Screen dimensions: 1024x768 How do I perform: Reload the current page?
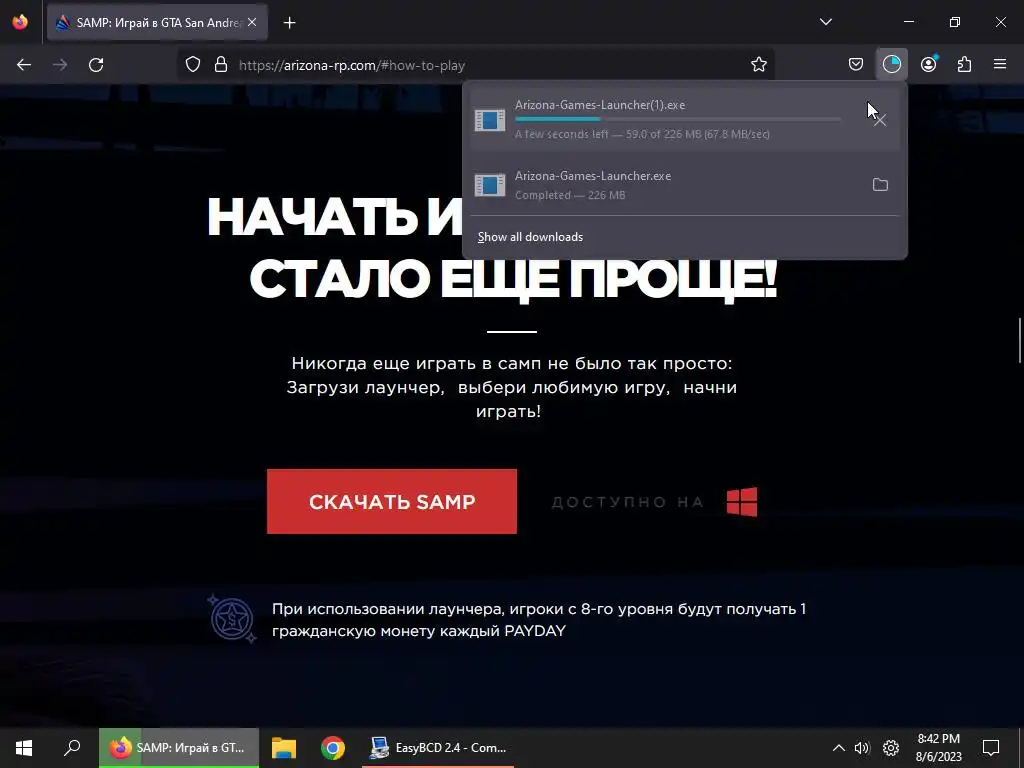click(96, 65)
